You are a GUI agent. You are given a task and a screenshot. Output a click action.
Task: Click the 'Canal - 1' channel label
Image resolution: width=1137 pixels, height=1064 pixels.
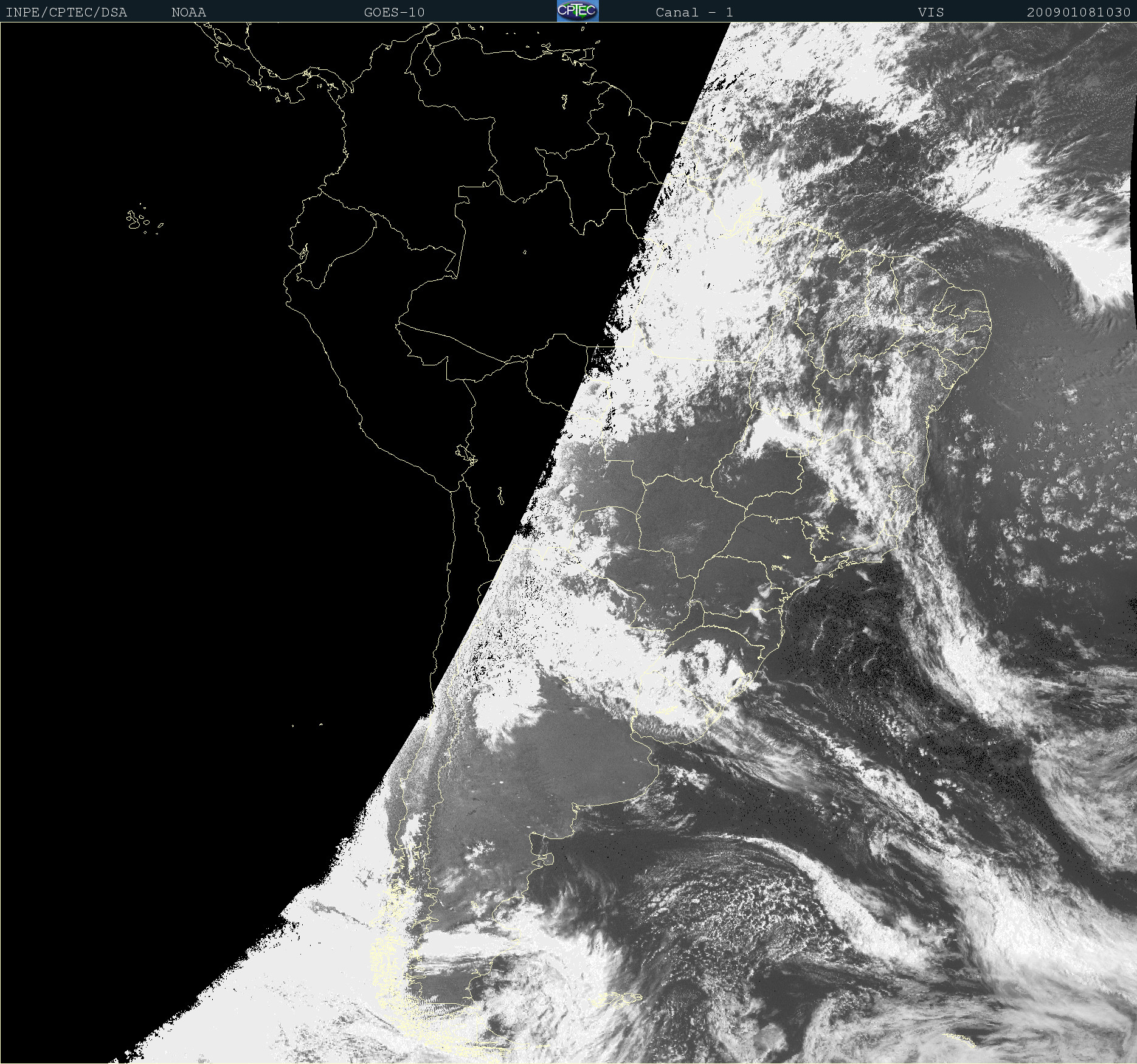click(x=694, y=12)
